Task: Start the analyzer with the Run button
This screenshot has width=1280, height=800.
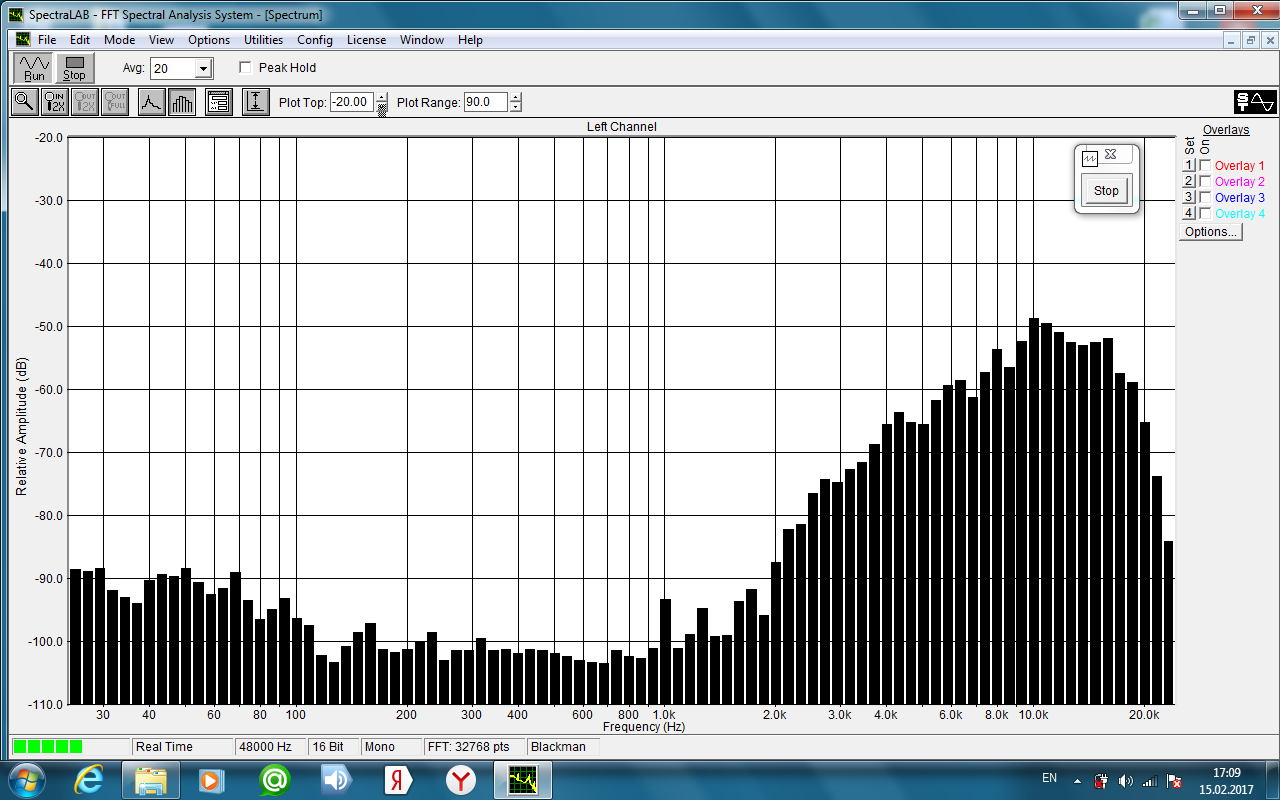Action: point(35,68)
